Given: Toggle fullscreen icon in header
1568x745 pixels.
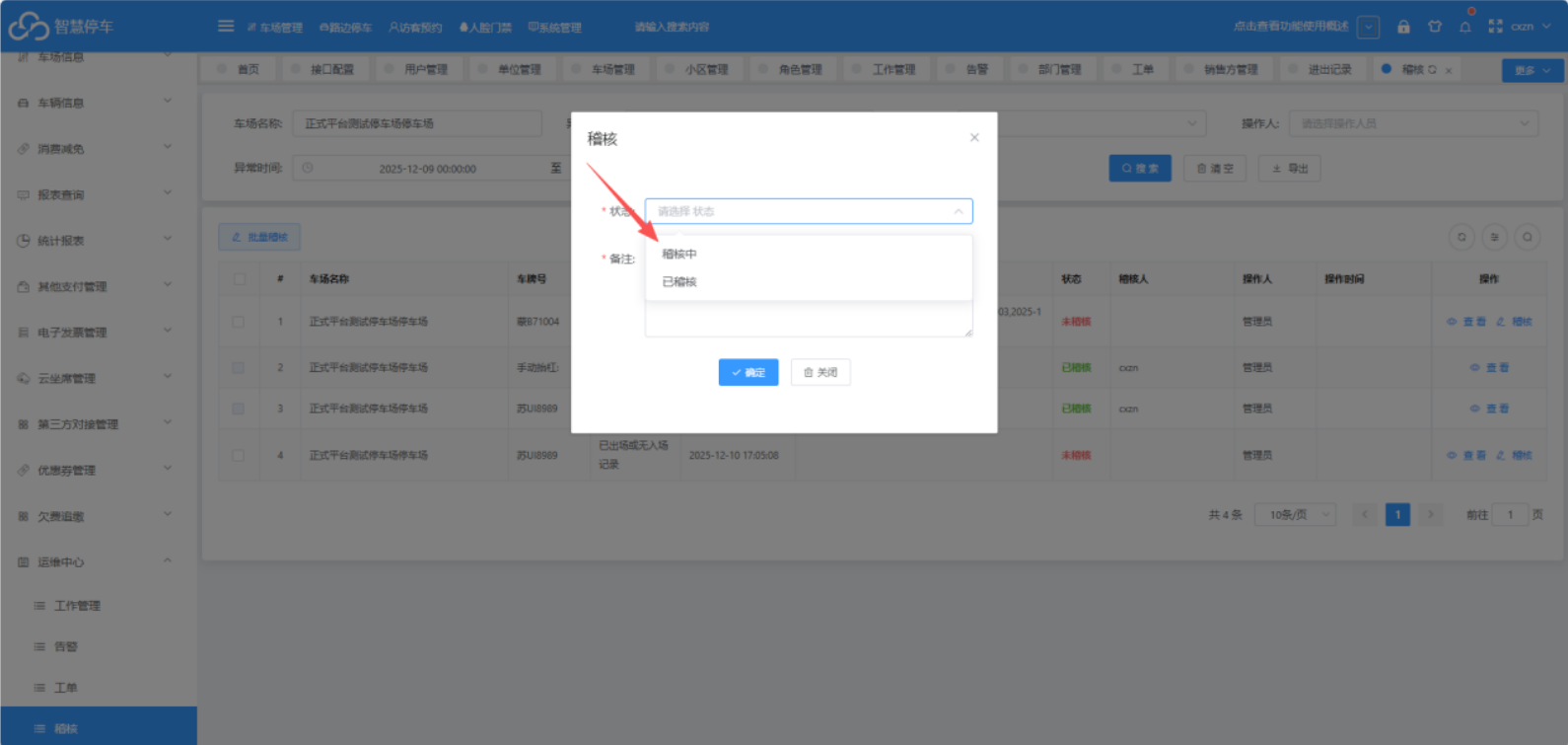Looking at the screenshot, I should point(1495,27).
